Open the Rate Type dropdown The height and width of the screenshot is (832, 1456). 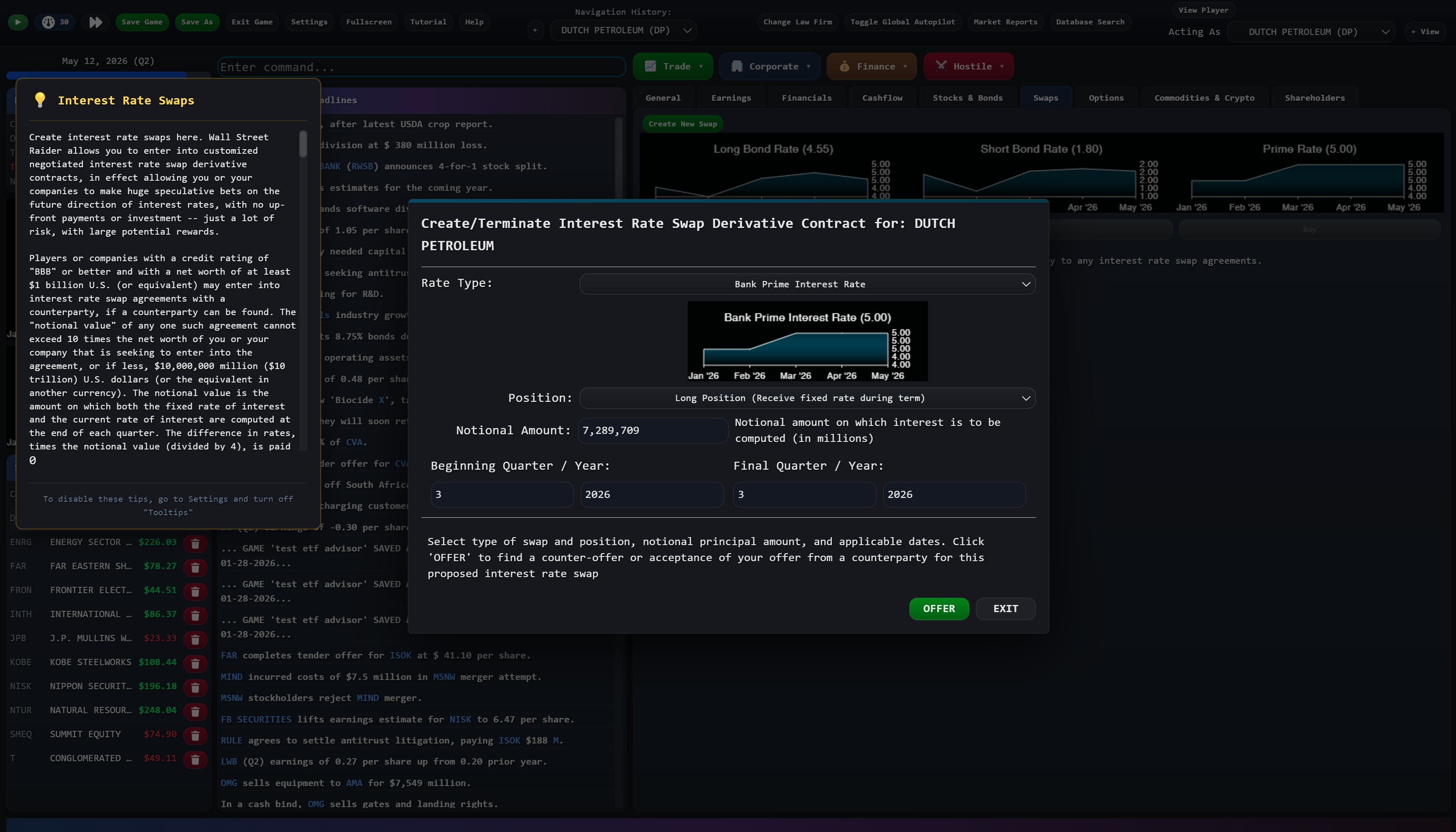(x=807, y=284)
